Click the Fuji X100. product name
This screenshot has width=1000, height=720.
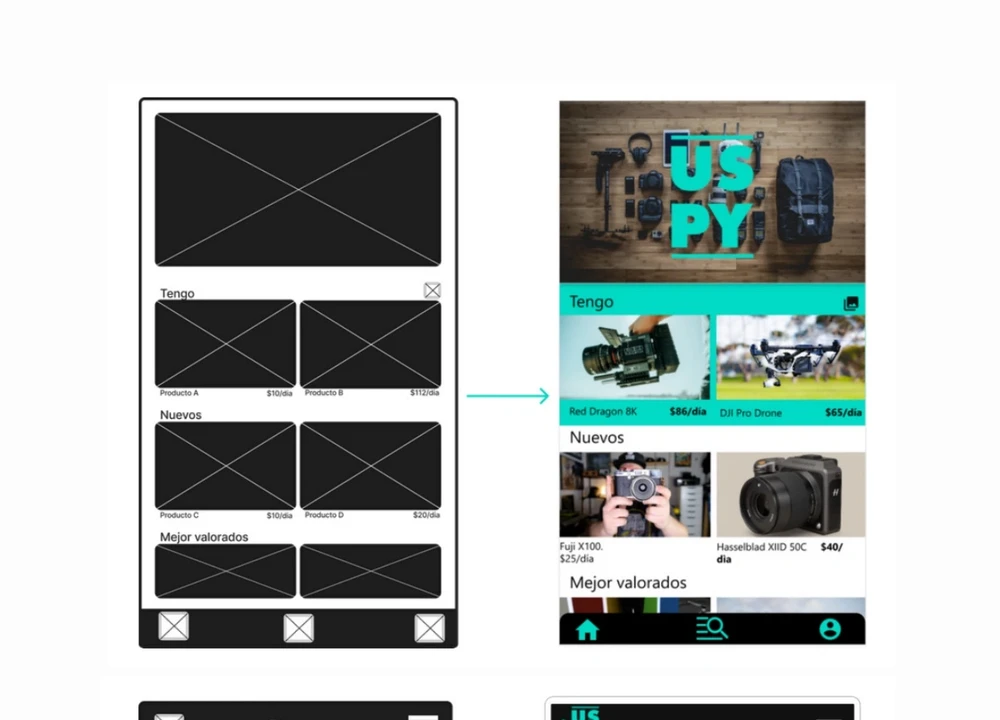[x=581, y=547]
